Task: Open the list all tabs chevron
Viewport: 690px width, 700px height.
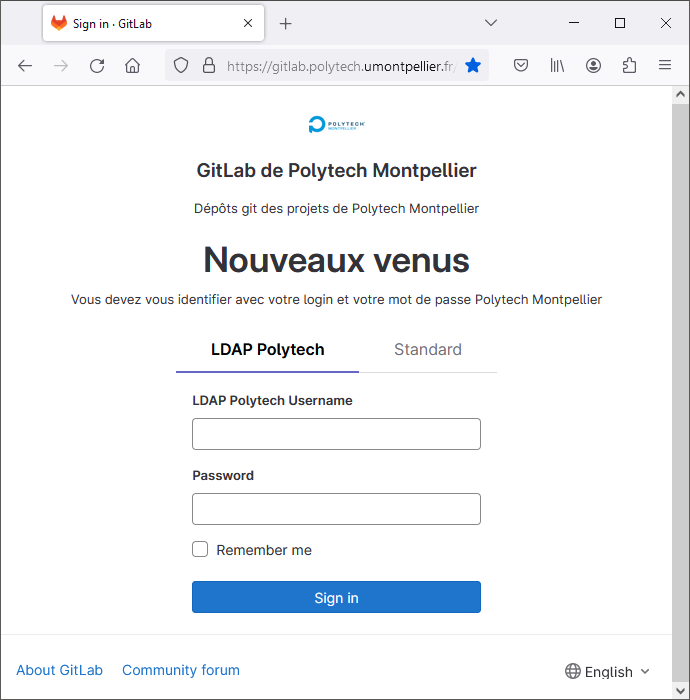Action: pyautogui.click(x=491, y=23)
